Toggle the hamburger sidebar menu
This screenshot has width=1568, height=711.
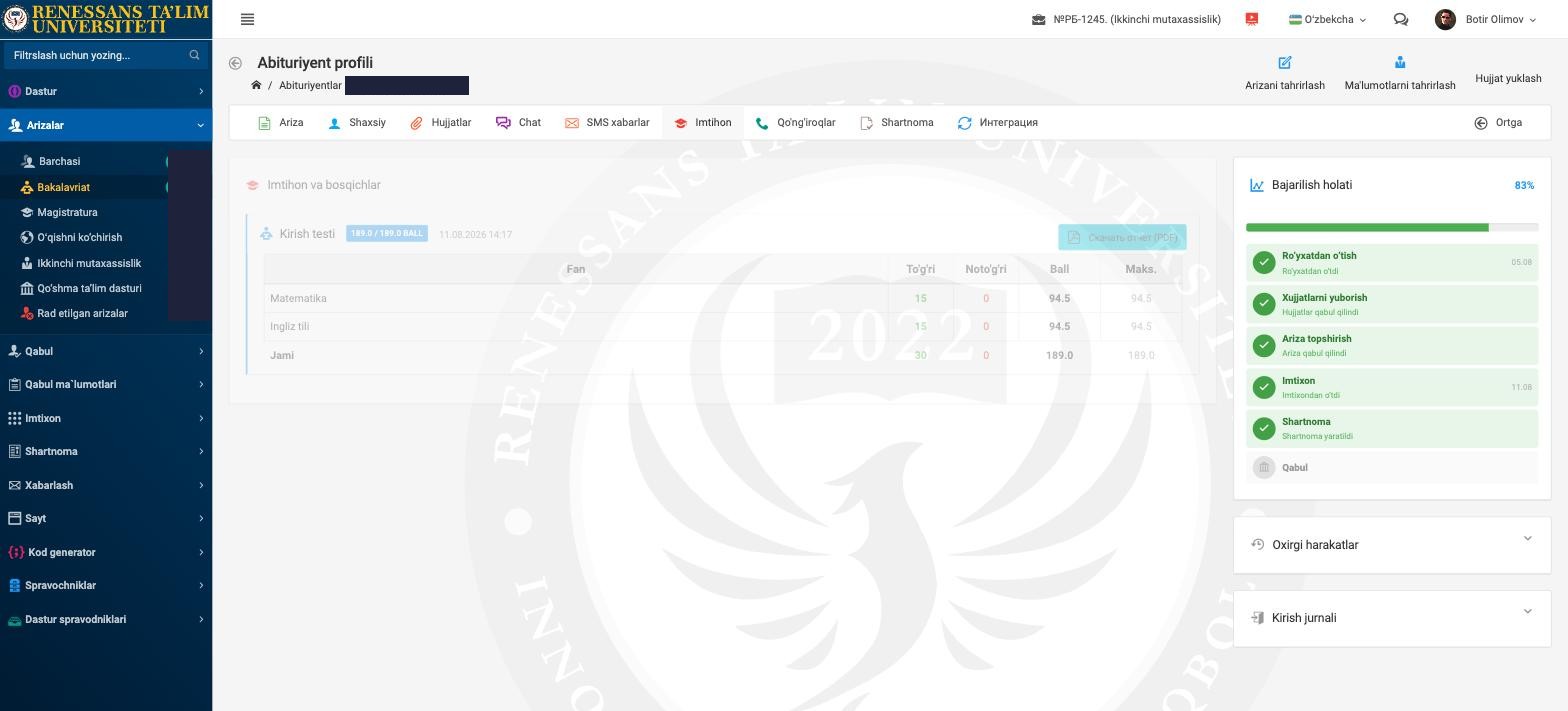click(247, 19)
